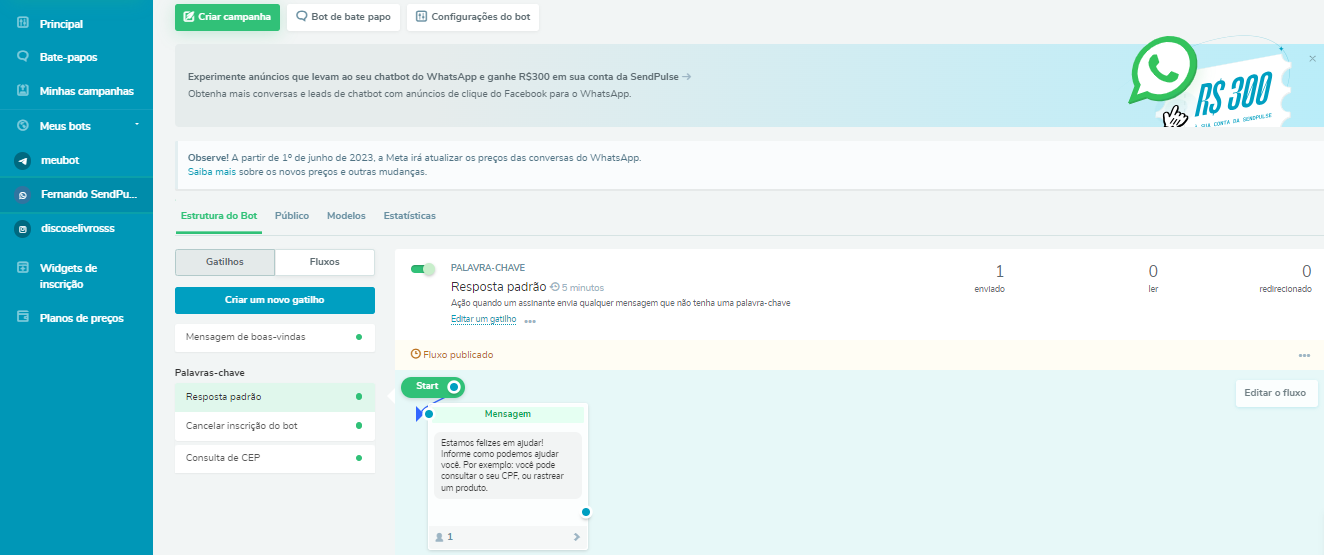Expand the Meus bots arrow
1324x555 pixels.
click(x=137, y=125)
